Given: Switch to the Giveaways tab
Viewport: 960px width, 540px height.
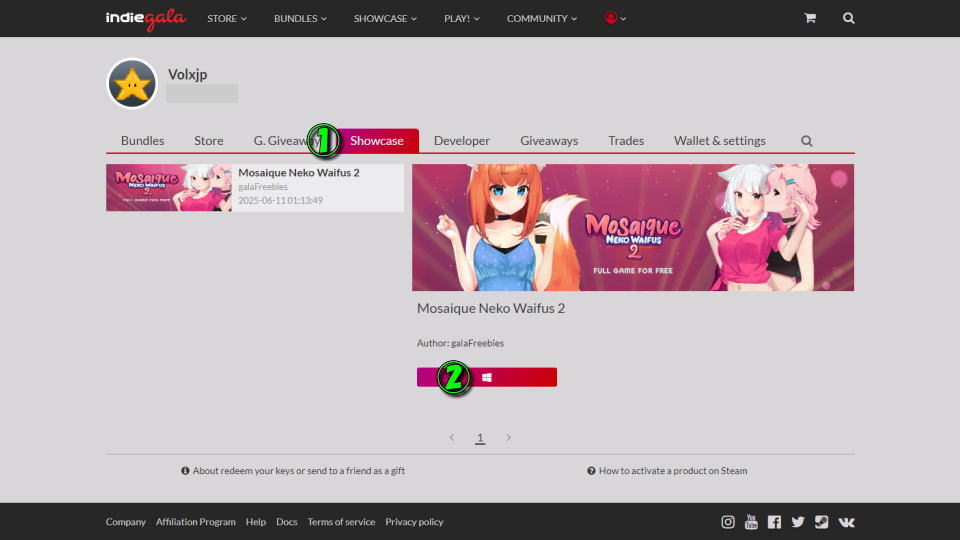Looking at the screenshot, I should 549,141.
